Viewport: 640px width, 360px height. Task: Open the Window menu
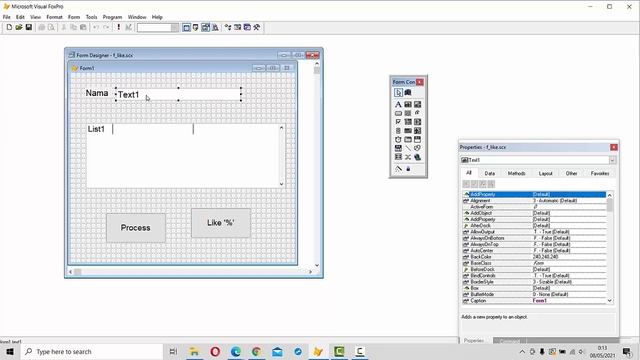point(137,17)
